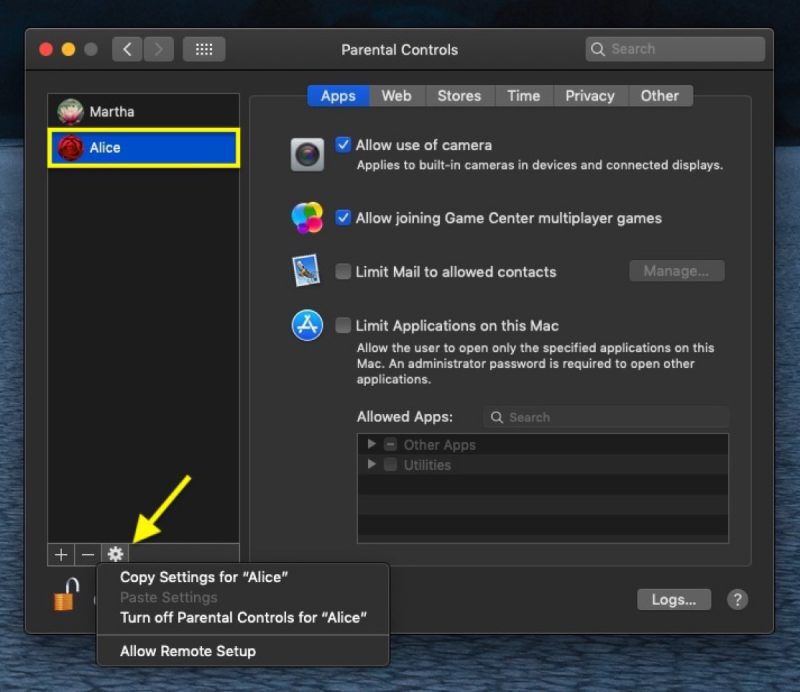Click the Game Center multicolor bubbles icon

[x=306, y=218]
